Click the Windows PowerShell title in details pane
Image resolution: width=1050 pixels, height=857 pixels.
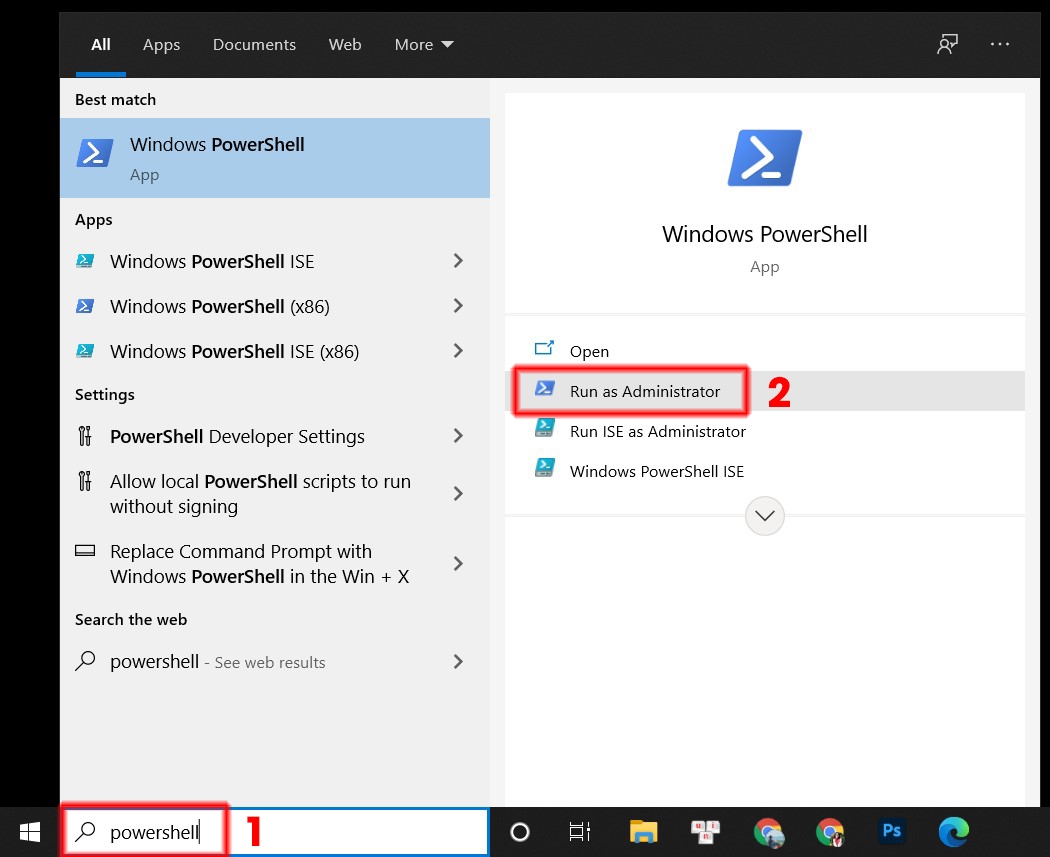[765, 234]
